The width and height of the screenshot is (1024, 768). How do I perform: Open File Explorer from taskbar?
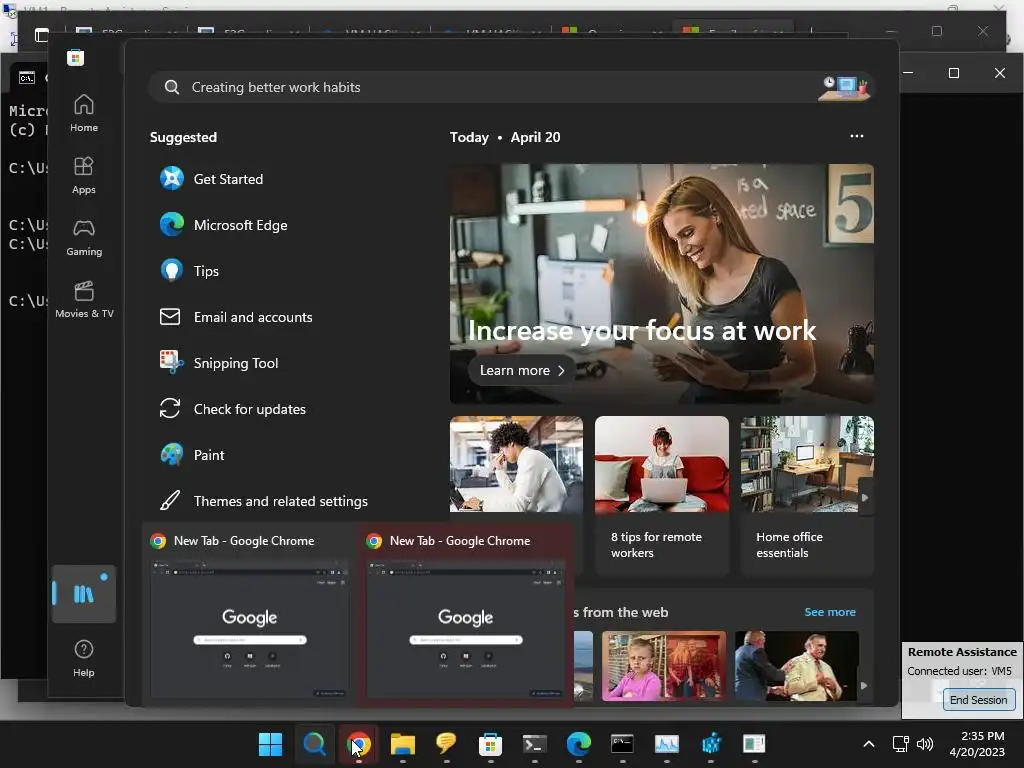[402, 744]
